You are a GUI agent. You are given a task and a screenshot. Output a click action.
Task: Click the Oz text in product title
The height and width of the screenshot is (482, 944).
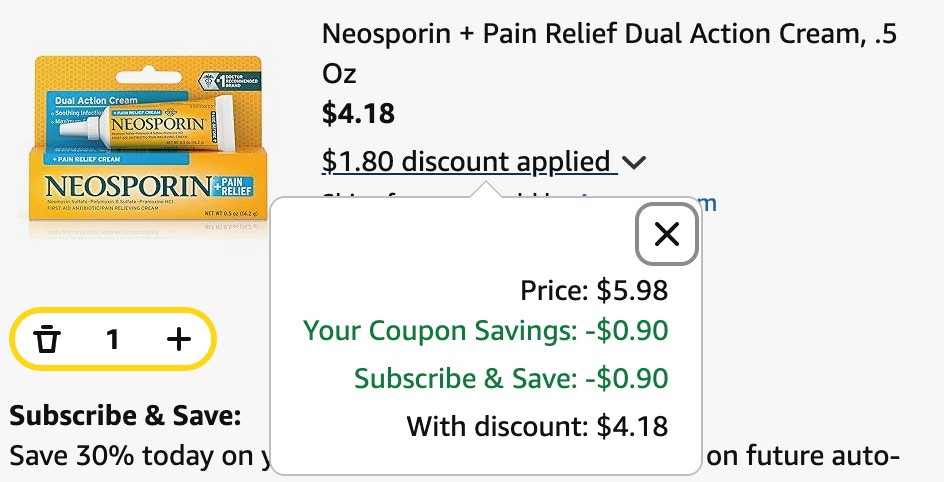339,73
